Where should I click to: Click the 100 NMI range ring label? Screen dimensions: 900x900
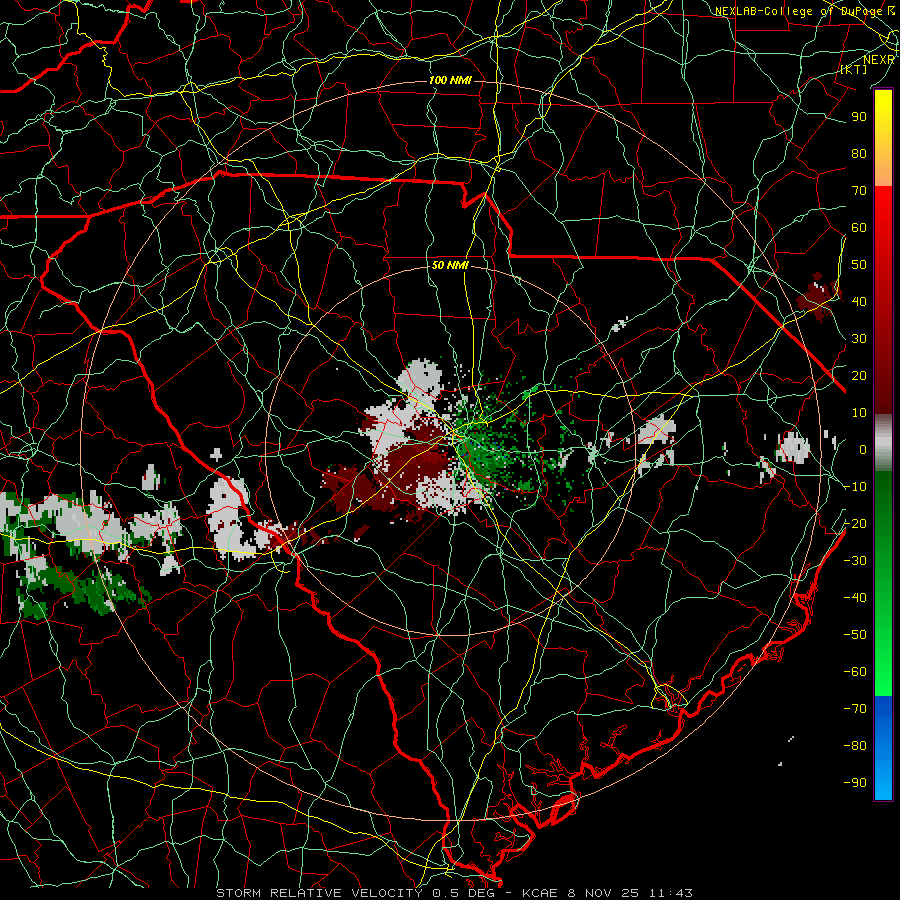tap(450, 80)
